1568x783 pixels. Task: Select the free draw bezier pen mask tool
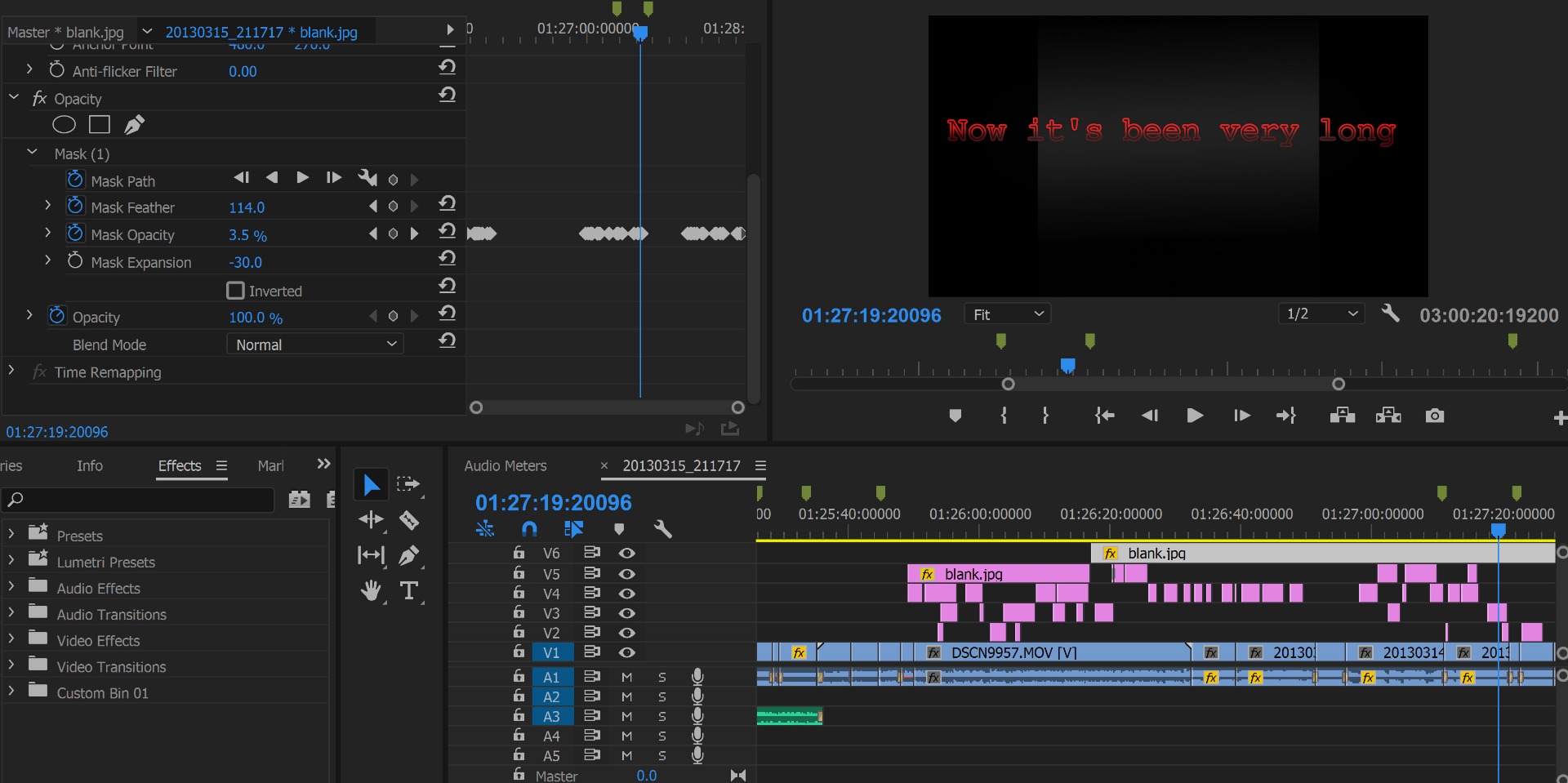[x=134, y=125]
